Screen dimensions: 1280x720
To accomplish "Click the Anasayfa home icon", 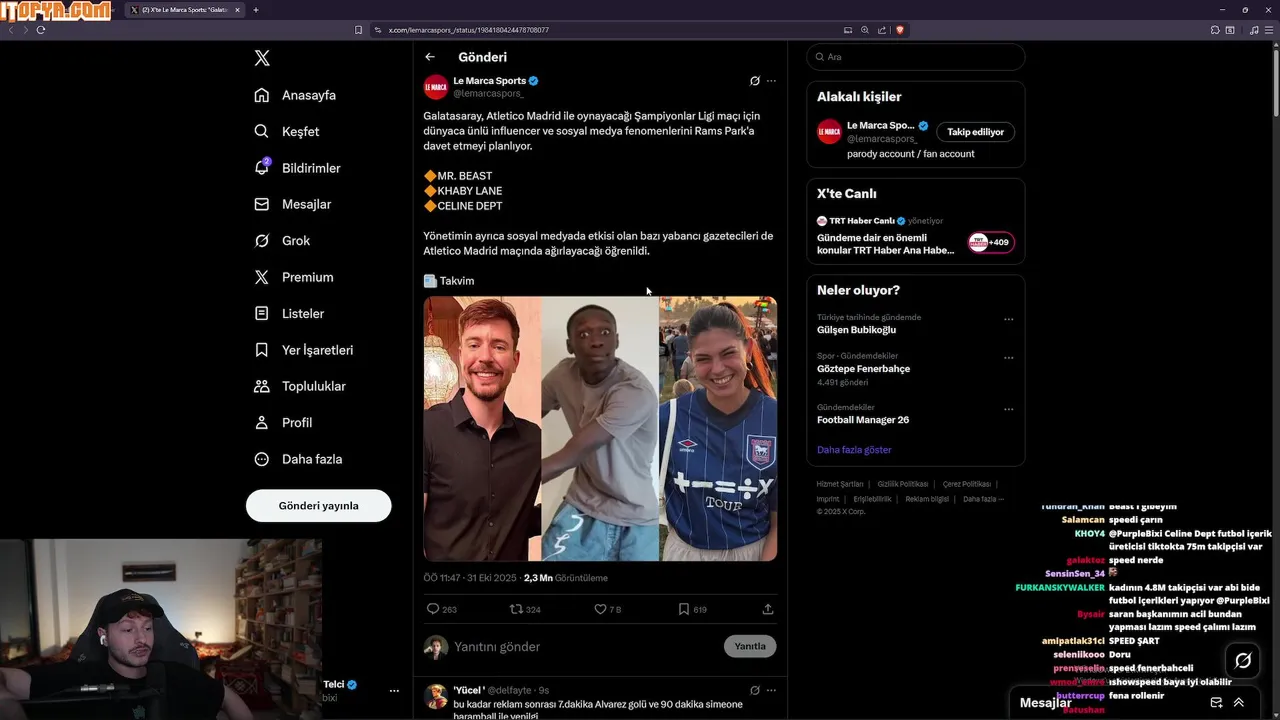I will pyautogui.click(x=262, y=95).
